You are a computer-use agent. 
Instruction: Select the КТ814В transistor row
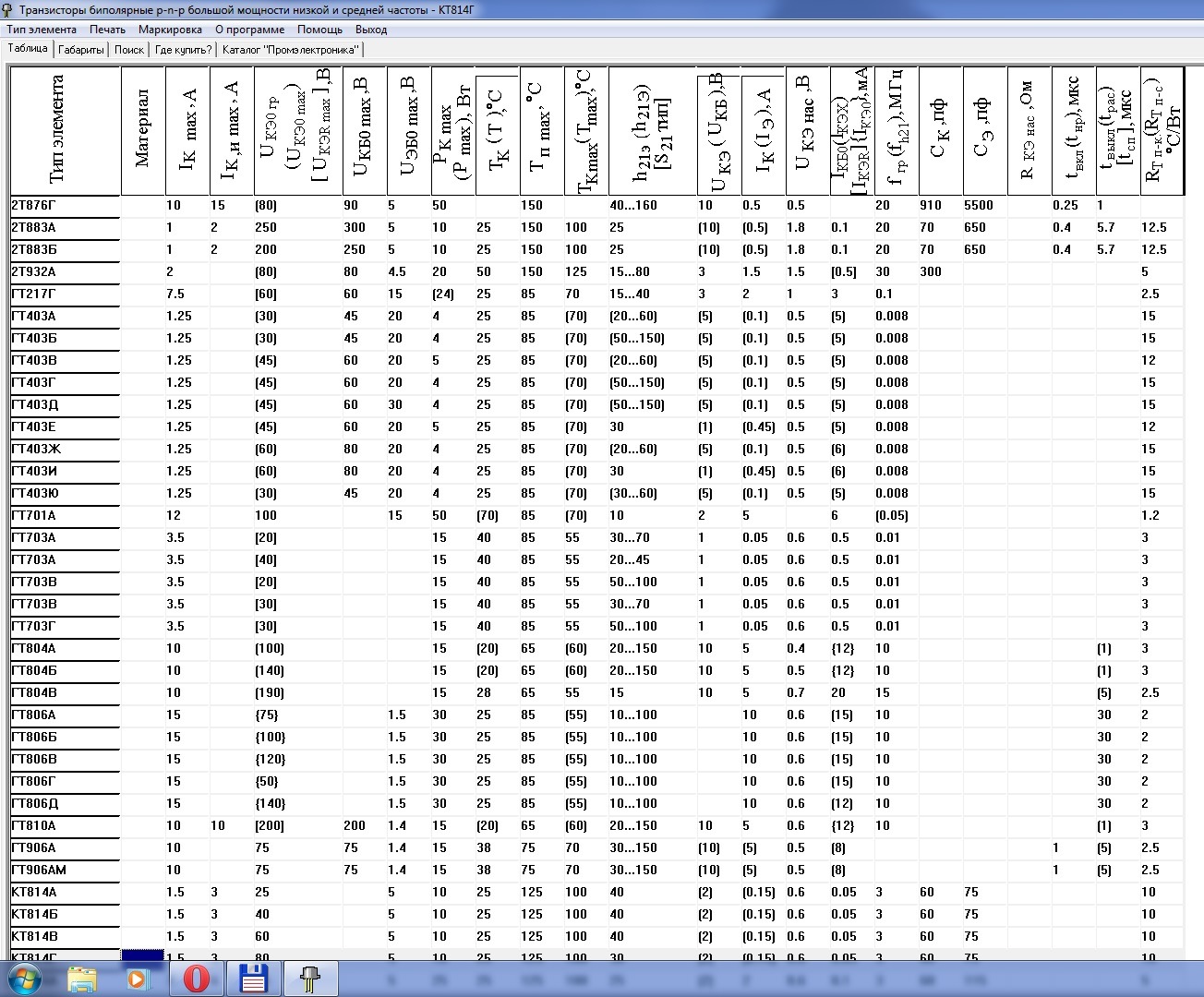click(66, 937)
